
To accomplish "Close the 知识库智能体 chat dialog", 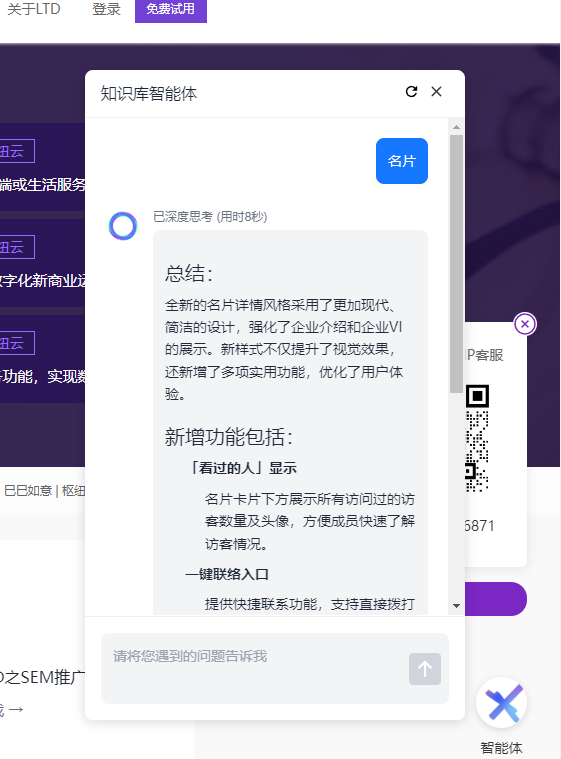I will [436, 91].
